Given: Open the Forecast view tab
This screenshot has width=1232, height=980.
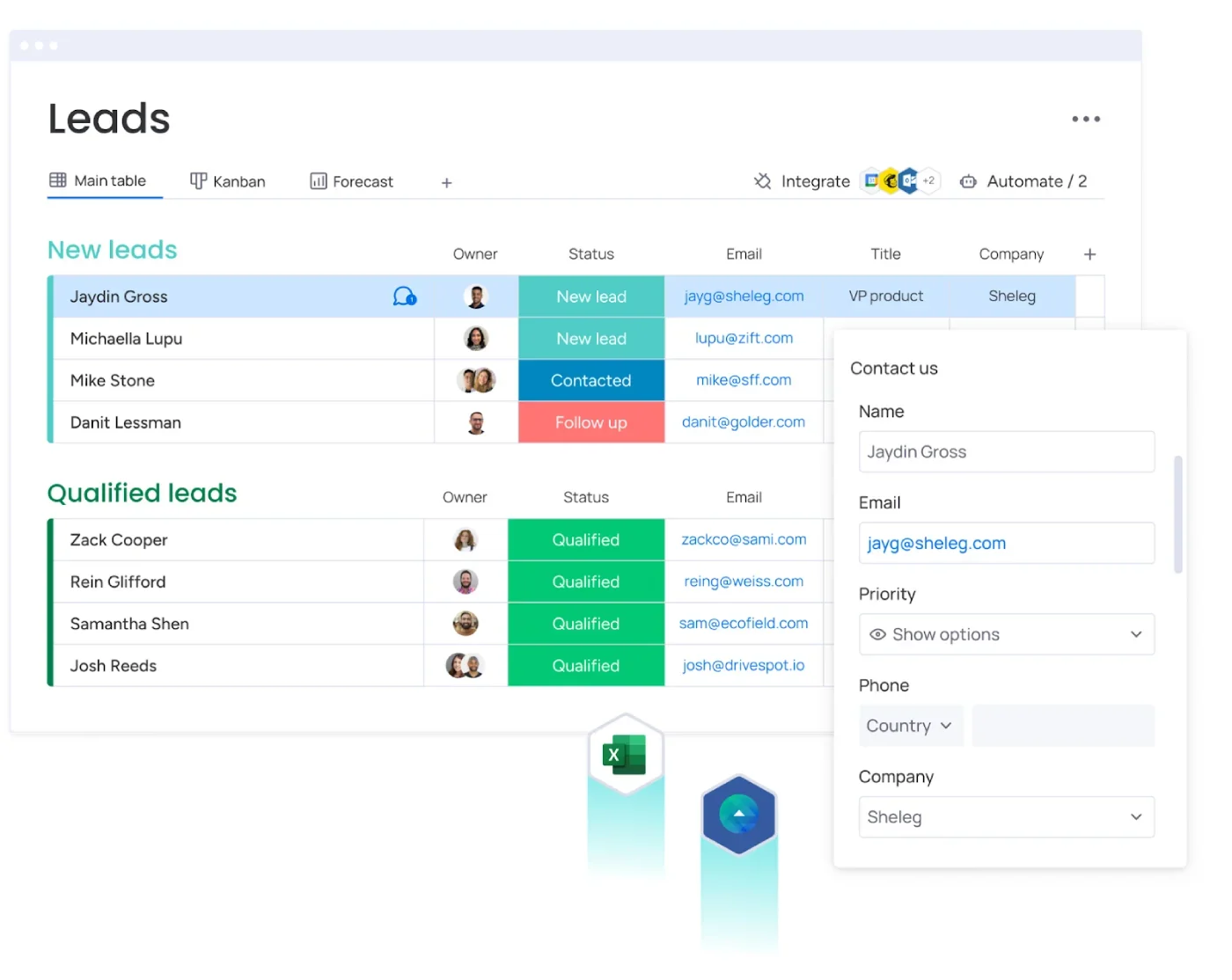Looking at the screenshot, I should [x=352, y=182].
